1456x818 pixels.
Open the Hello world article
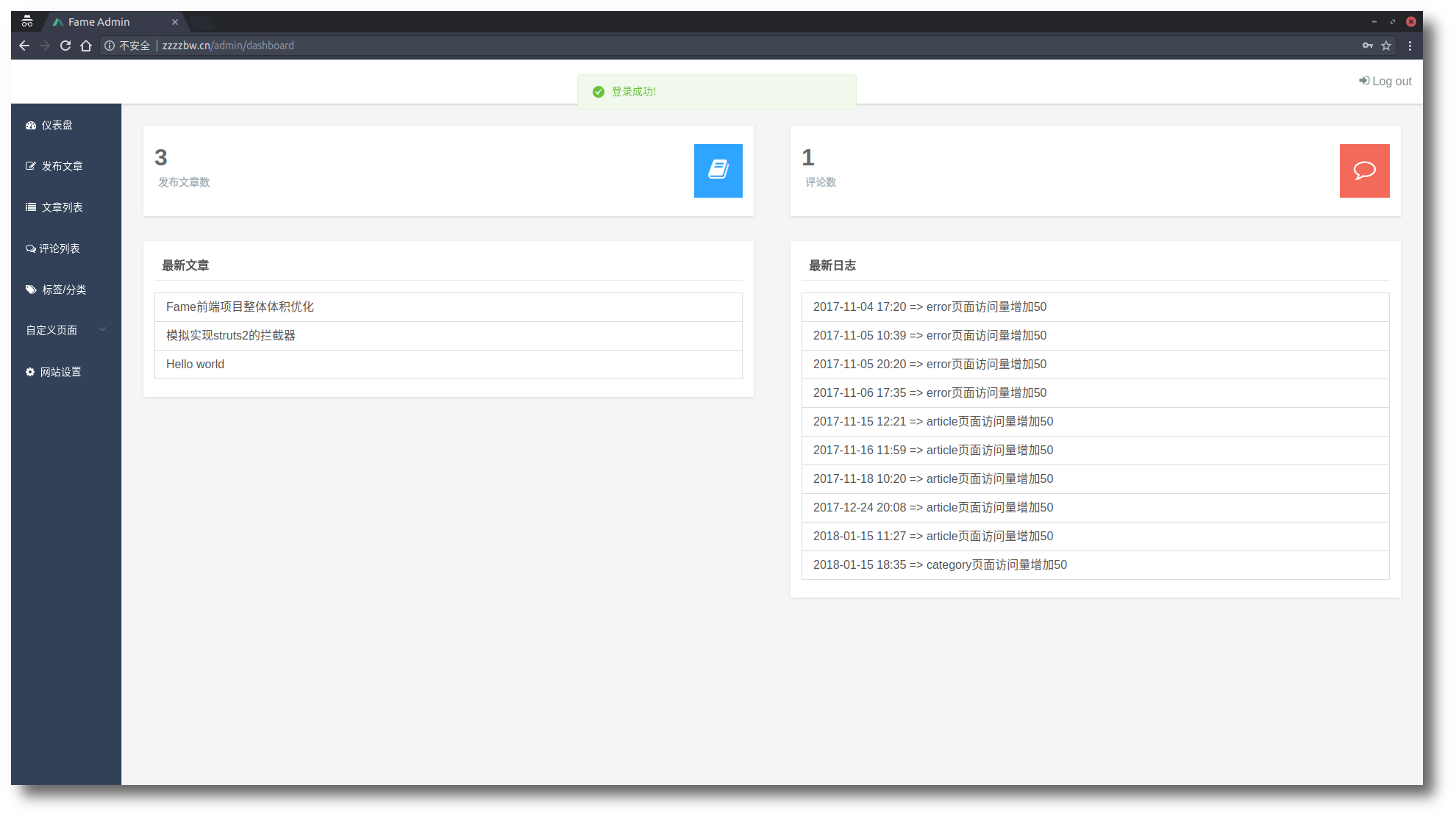tap(195, 364)
